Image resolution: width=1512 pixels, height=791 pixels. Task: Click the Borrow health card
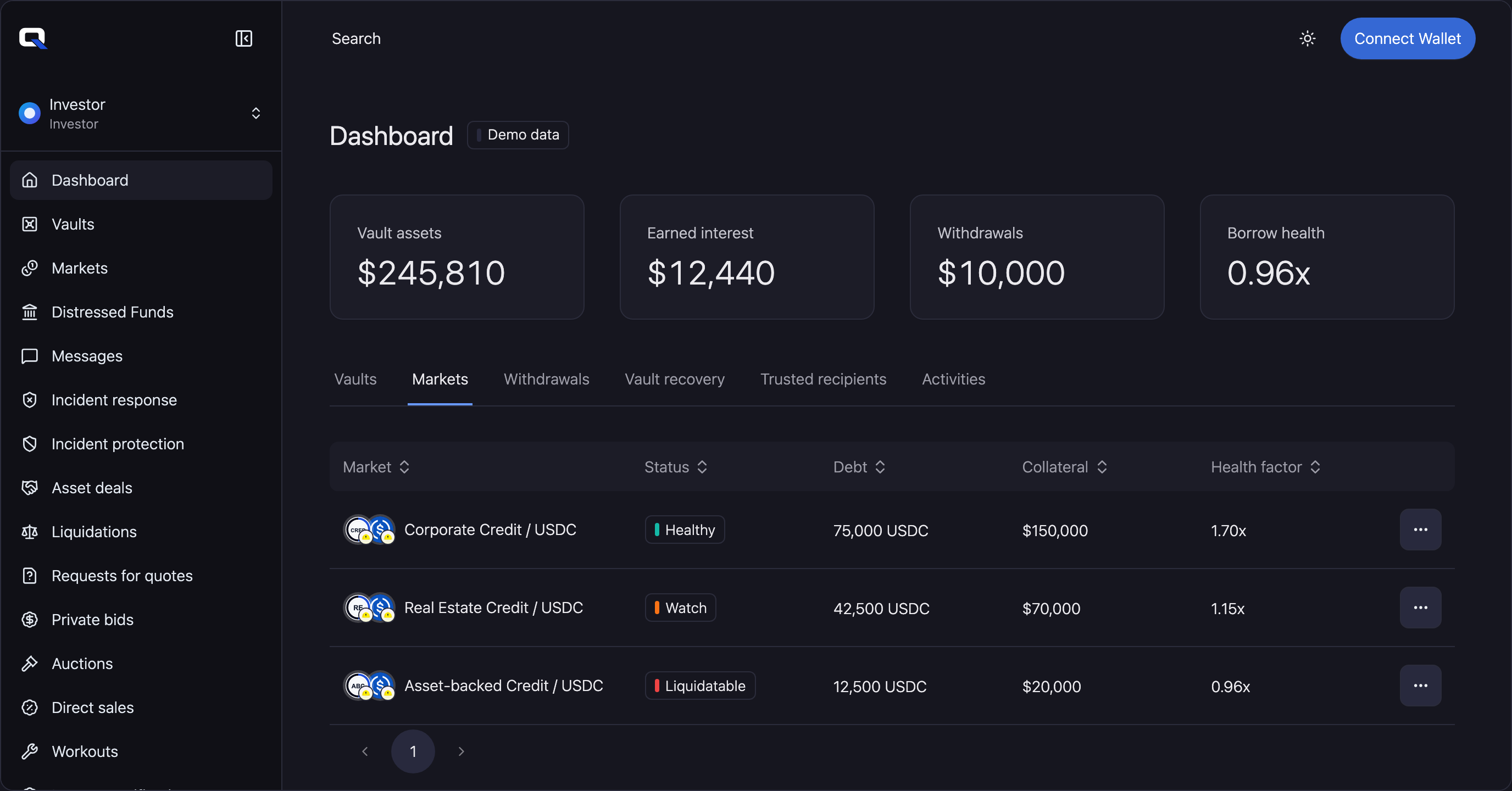(1326, 257)
